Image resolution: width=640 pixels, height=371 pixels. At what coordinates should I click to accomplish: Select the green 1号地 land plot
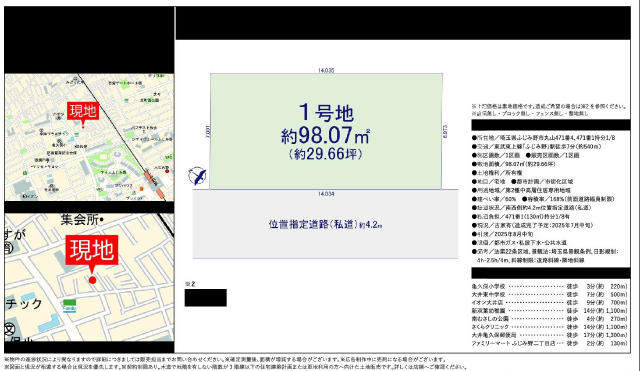tap(326, 131)
